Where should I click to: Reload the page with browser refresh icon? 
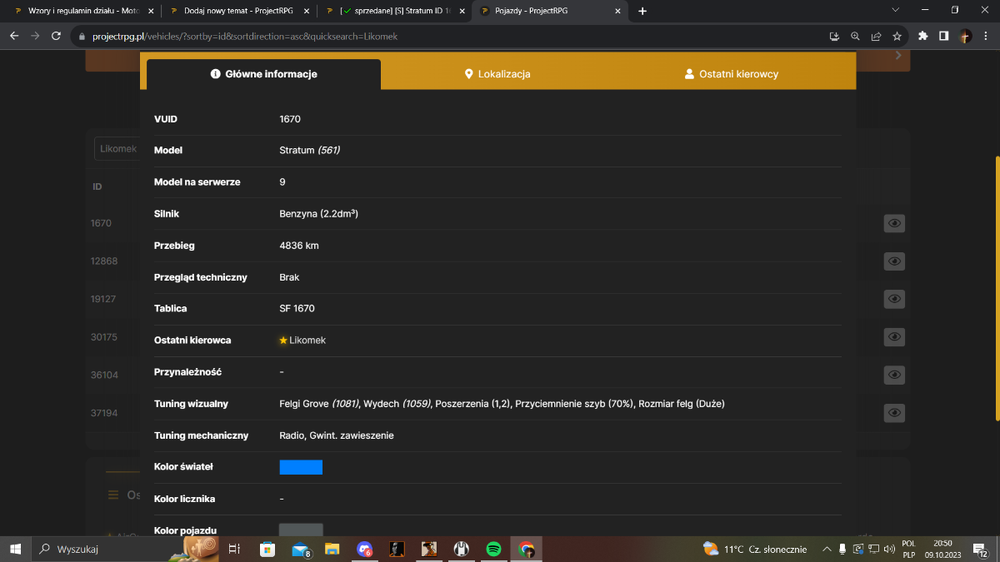click(56, 36)
